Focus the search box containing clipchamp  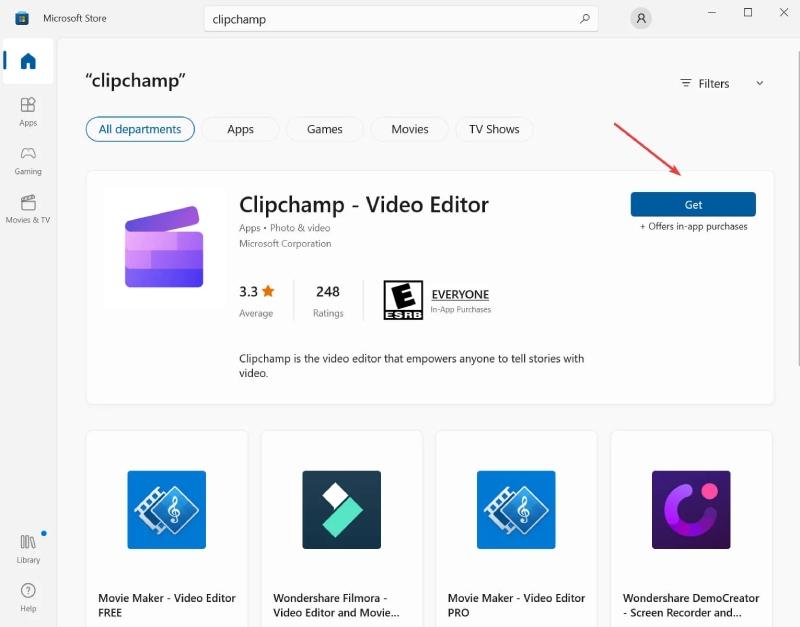[x=401, y=19]
